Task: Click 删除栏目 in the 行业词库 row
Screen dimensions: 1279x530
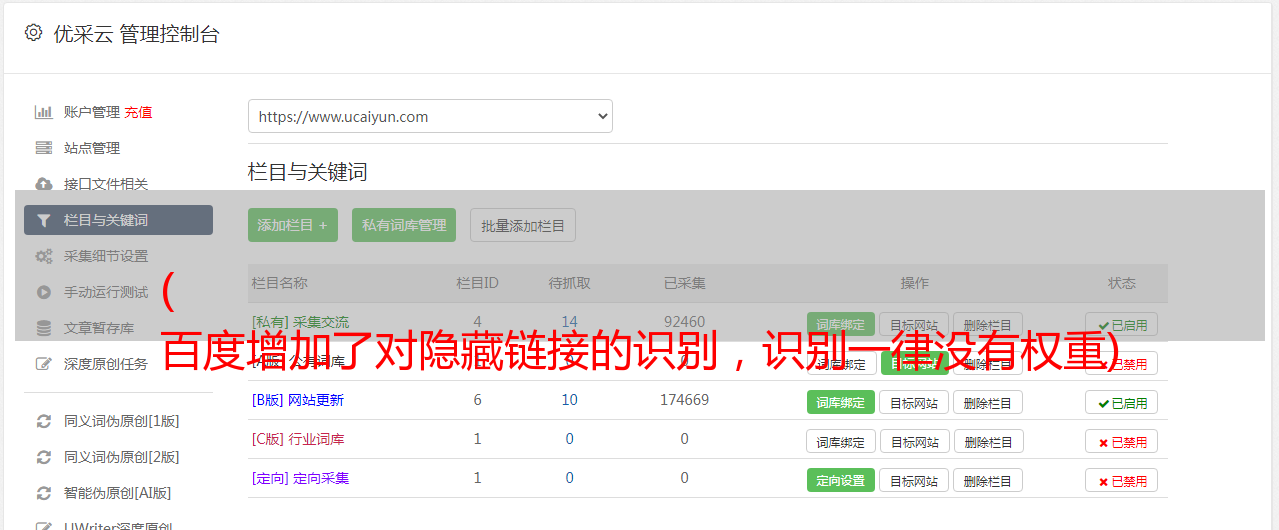Action: pyautogui.click(x=988, y=441)
